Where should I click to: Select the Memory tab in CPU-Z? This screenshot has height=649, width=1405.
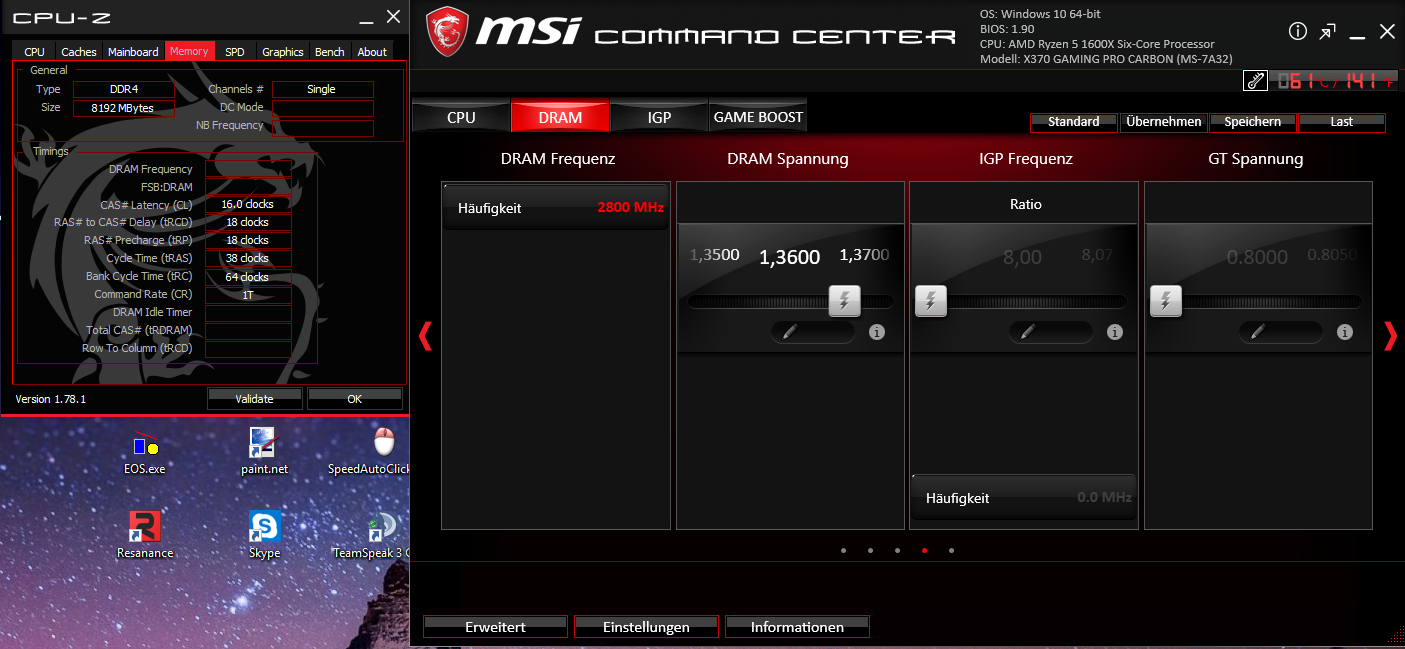(189, 51)
